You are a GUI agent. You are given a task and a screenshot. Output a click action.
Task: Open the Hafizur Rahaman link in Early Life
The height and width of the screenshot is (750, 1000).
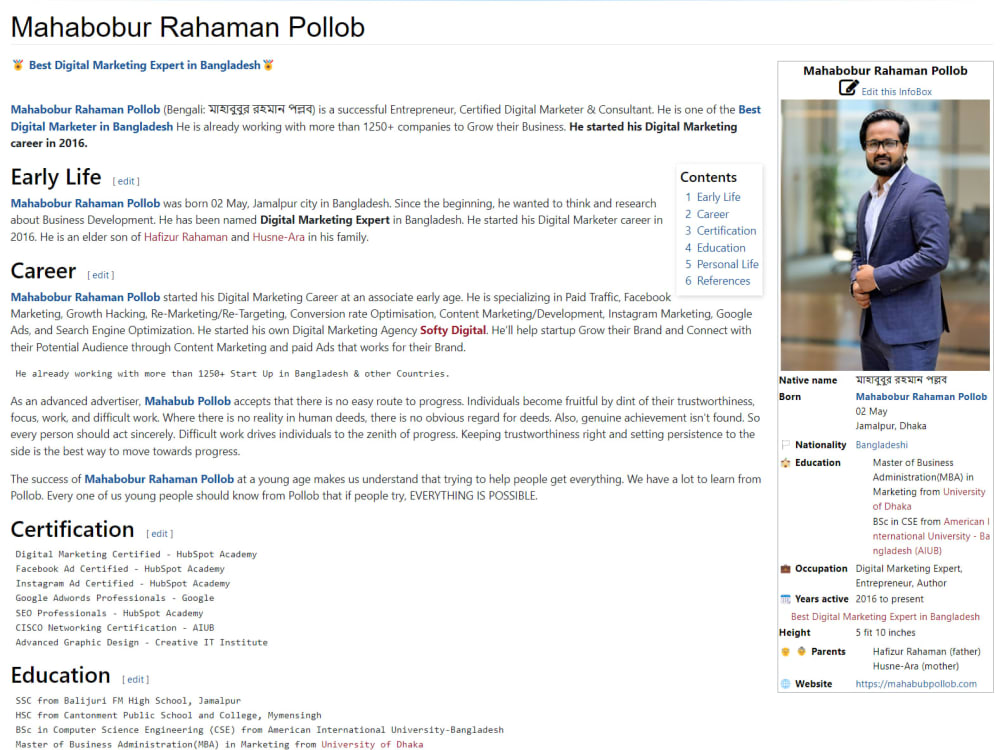point(186,237)
